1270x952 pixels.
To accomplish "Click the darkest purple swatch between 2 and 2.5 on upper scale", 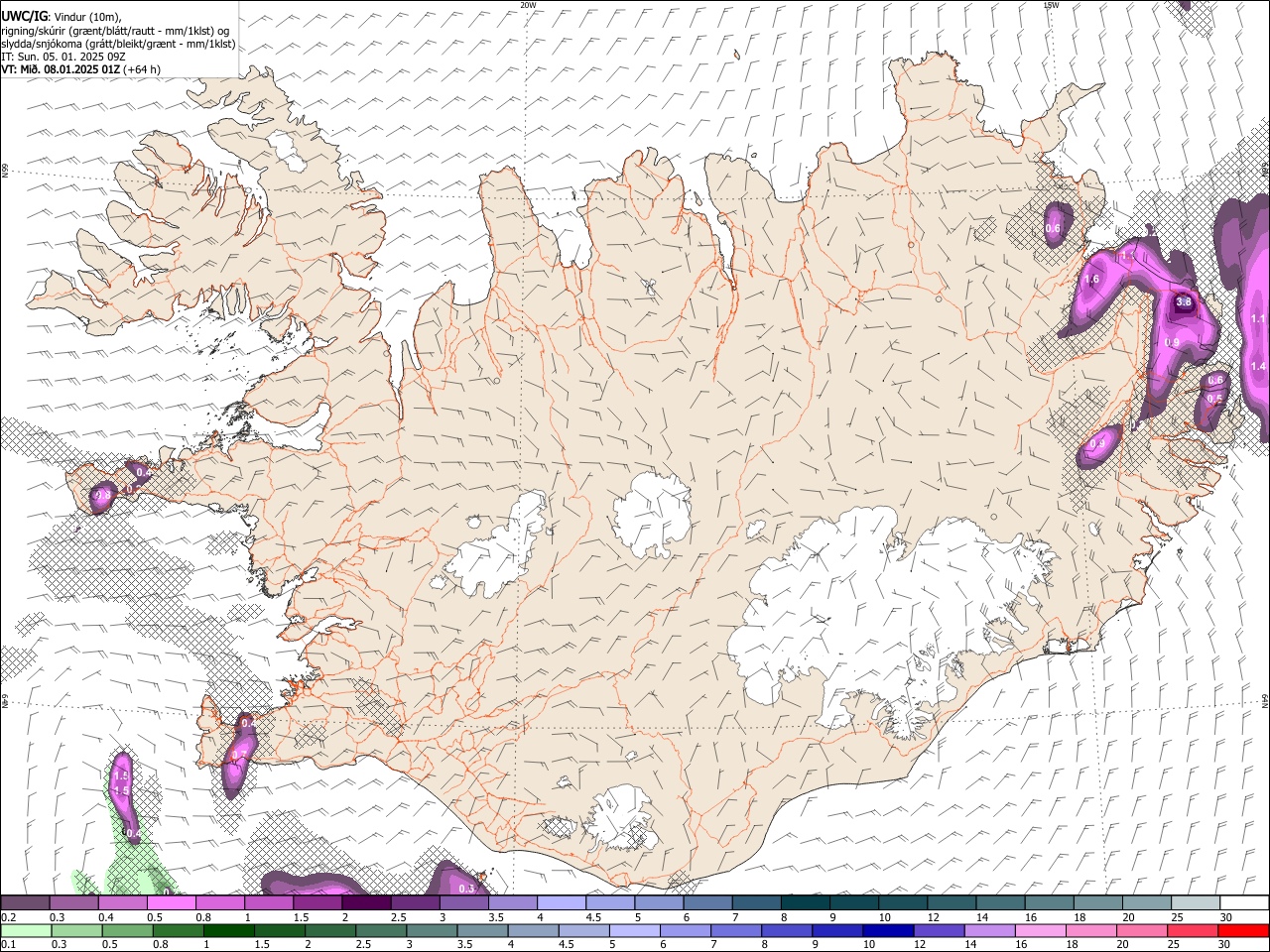I will [x=366, y=902].
